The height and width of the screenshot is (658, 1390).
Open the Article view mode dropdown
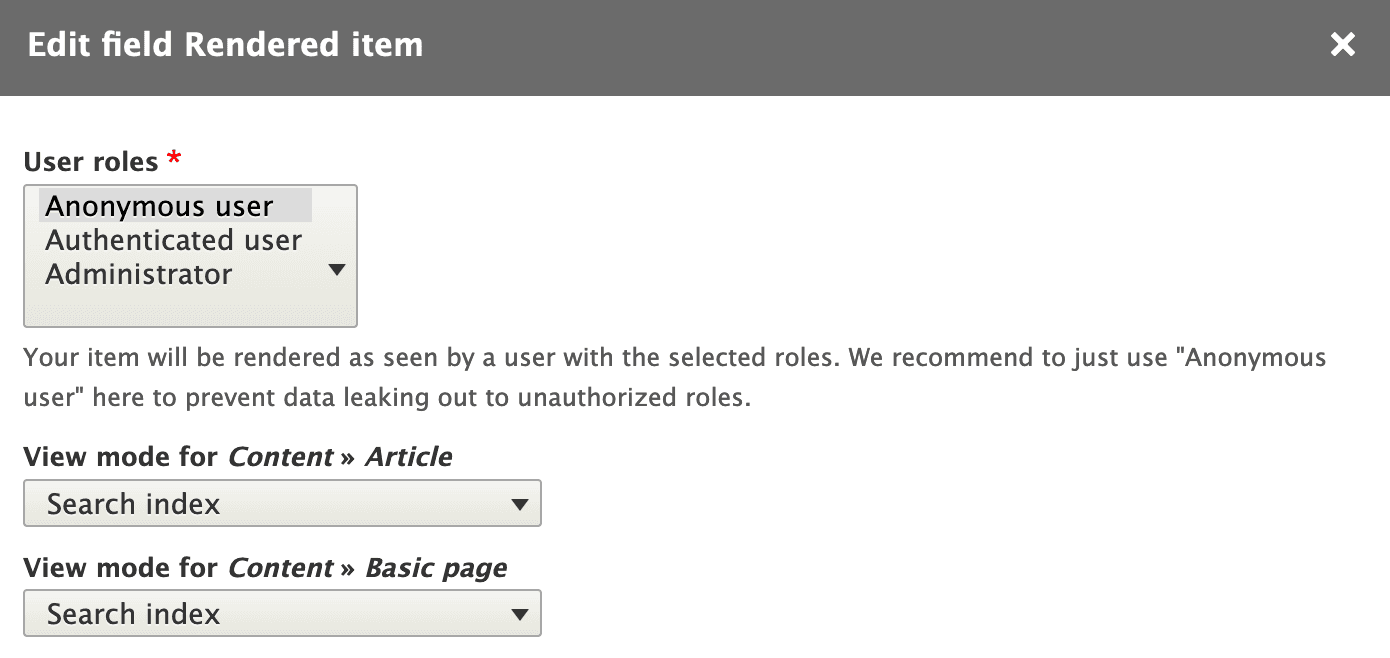[282, 503]
